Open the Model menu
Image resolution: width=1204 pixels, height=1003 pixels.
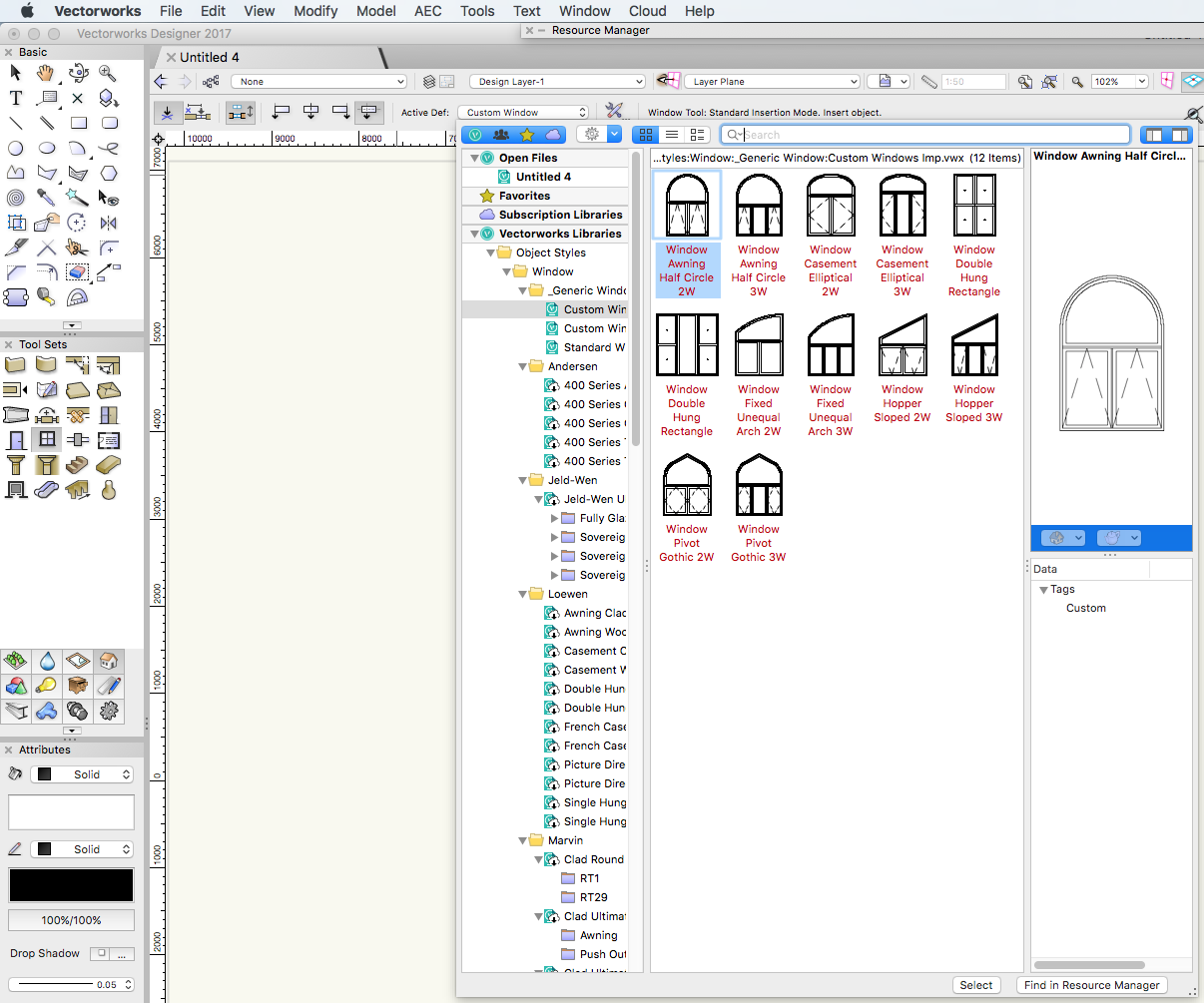tap(376, 11)
